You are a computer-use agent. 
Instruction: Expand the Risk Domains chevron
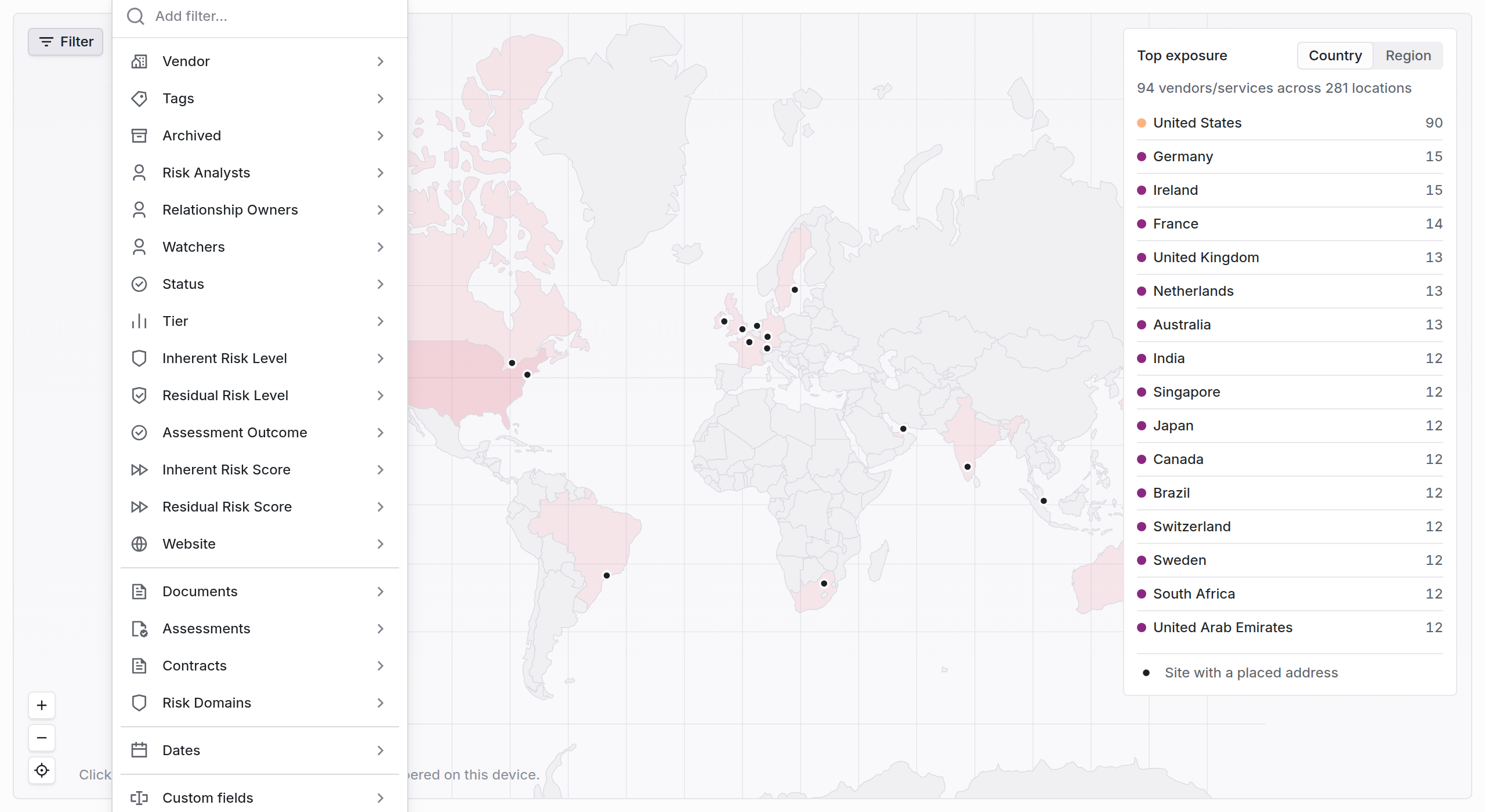tap(381, 703)
